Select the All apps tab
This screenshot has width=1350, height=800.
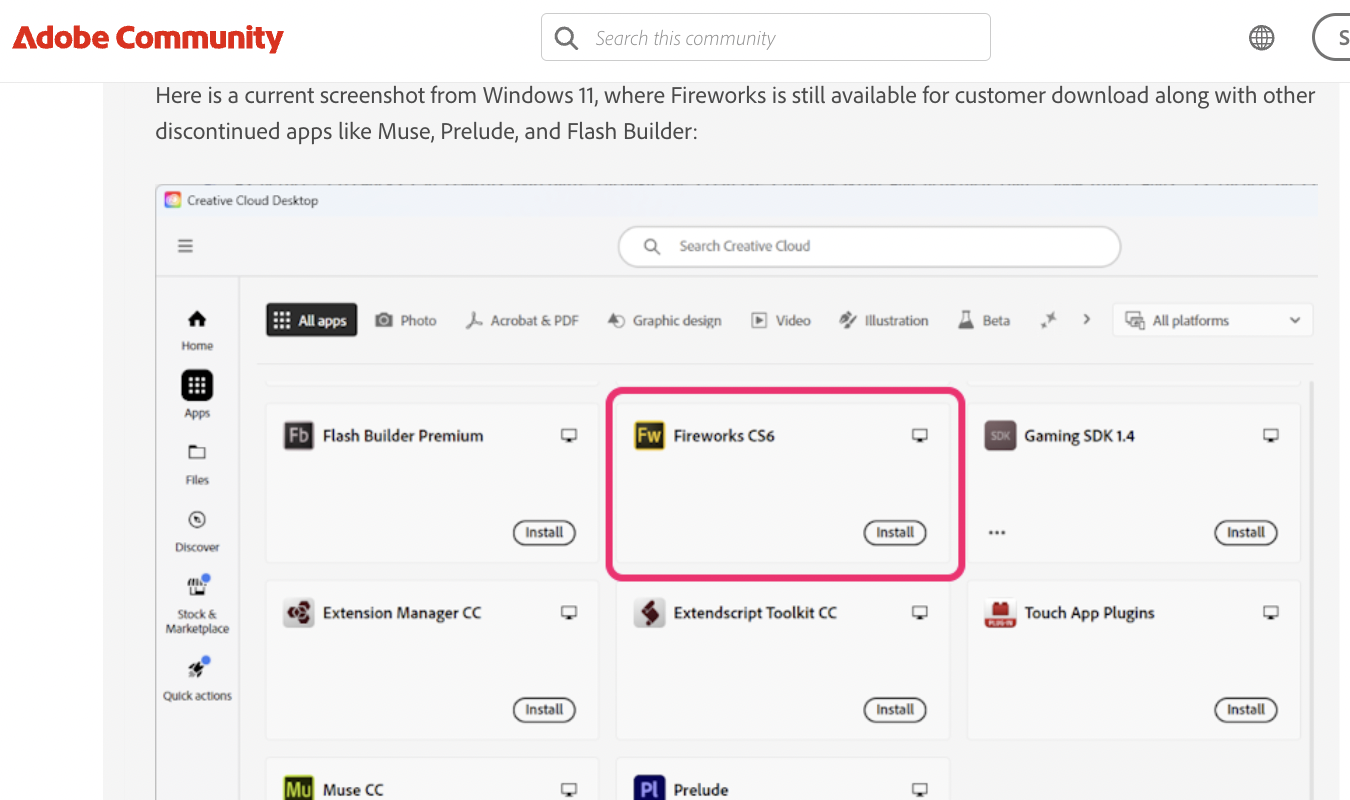coord(312,320)
